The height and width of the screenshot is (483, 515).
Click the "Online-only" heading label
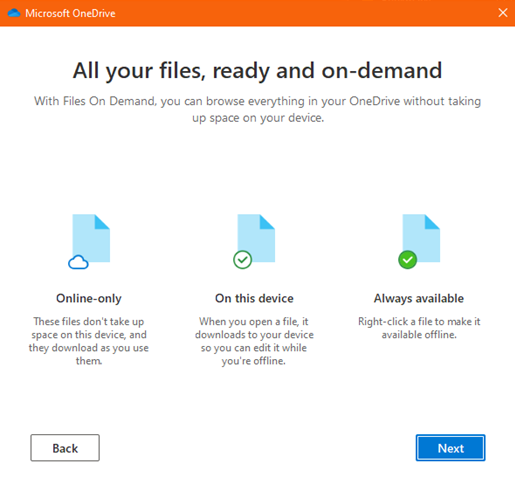[89, 298]
